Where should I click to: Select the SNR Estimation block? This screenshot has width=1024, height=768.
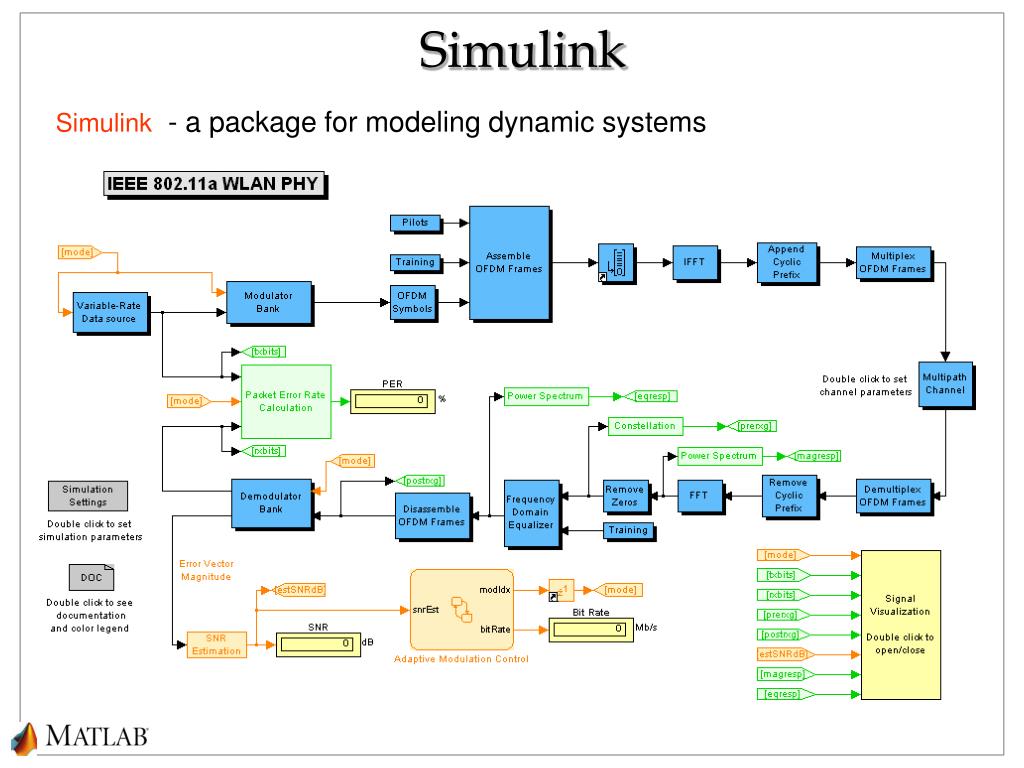pyautogui.click(x=217, y=645)
